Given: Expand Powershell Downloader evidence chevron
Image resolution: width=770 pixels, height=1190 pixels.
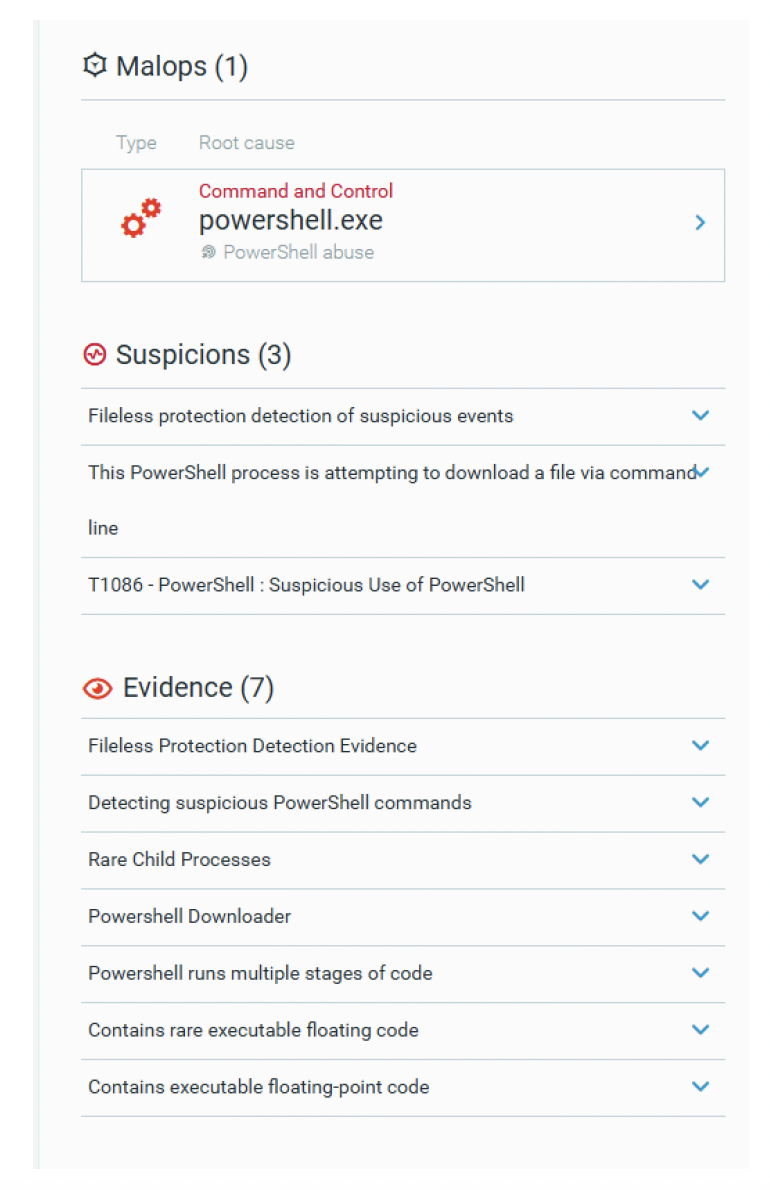Looking at the screenshot, I should [700, 916].
